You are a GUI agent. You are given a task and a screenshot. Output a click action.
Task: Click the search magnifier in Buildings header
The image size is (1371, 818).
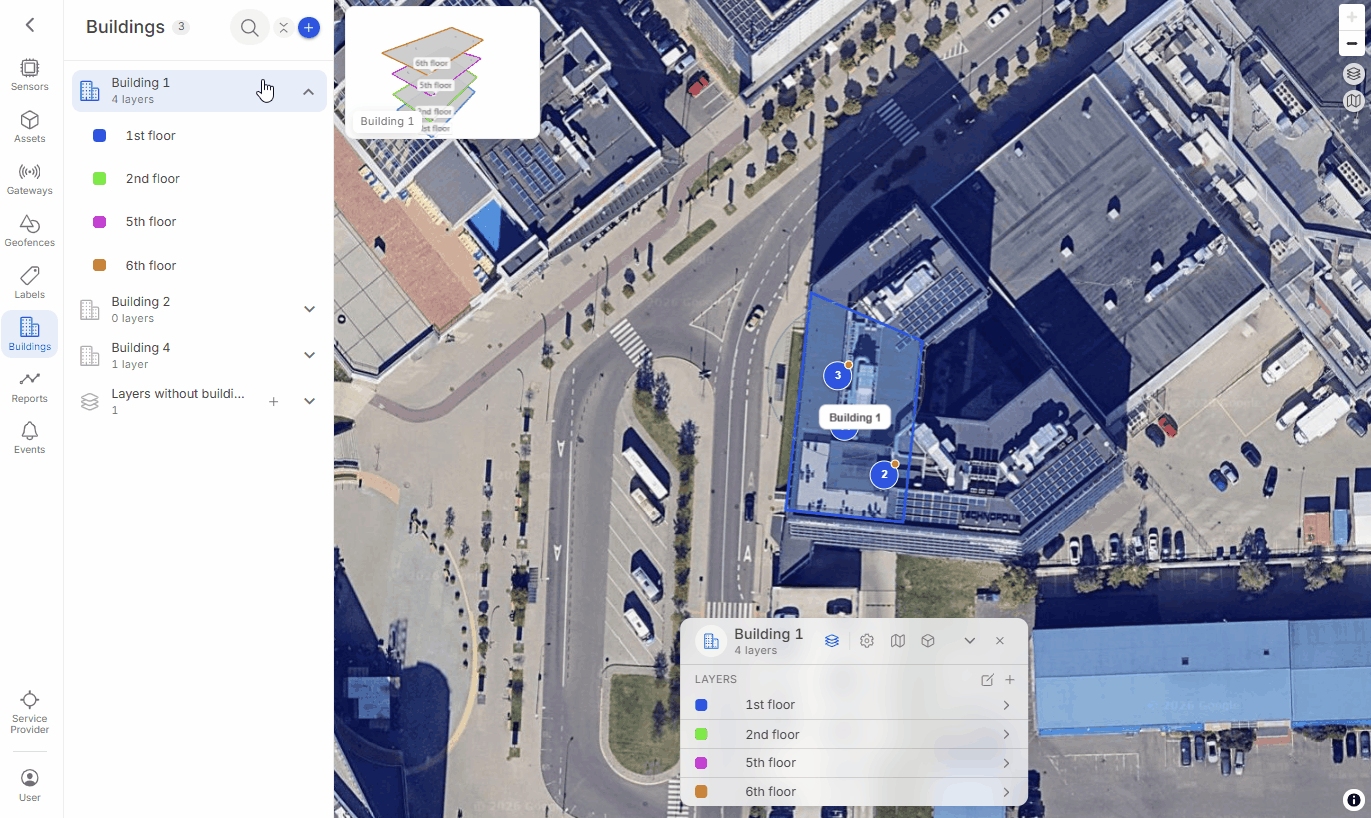[x=249, y=27]
